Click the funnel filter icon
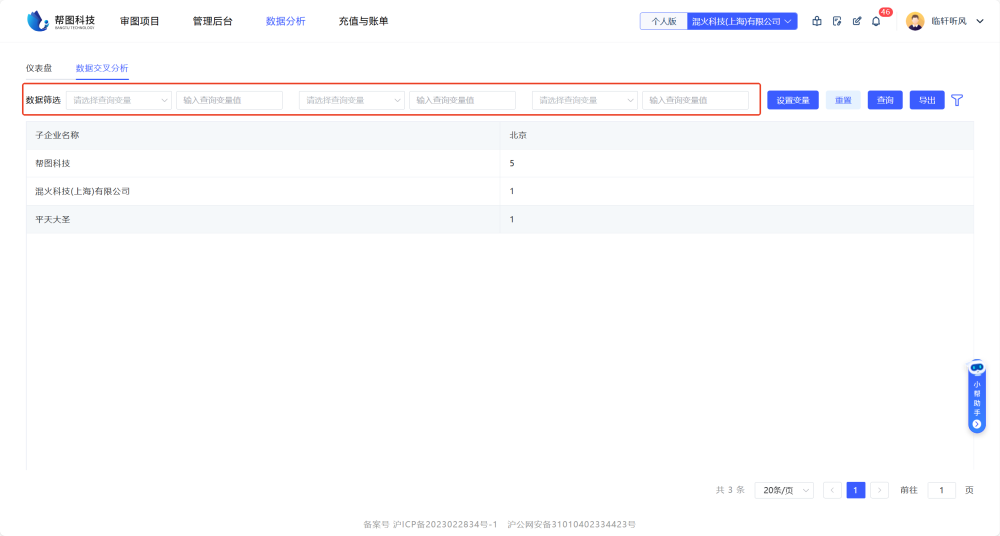Image resolution: width=1000 pixels, height=536 pixels. point(957,100)
